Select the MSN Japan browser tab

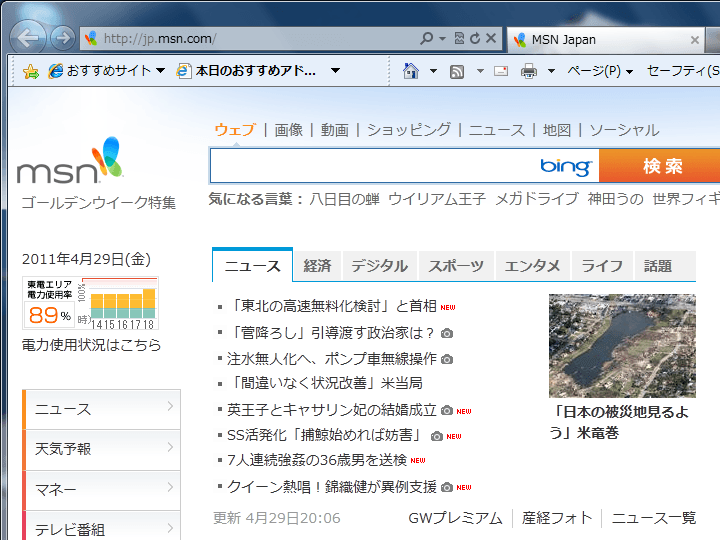point(606,40)
